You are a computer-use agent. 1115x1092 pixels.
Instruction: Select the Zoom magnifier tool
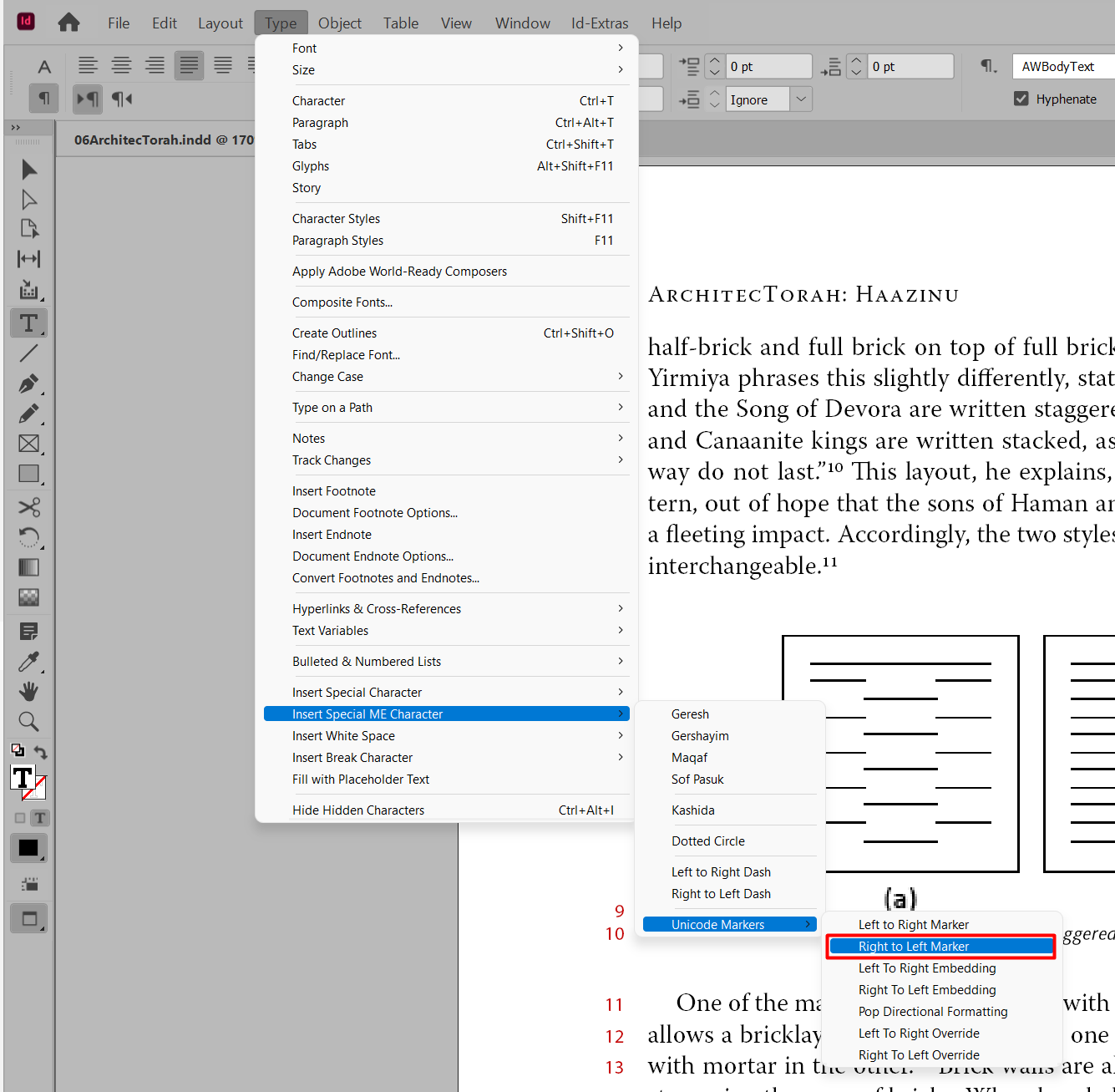coord(28,721)
